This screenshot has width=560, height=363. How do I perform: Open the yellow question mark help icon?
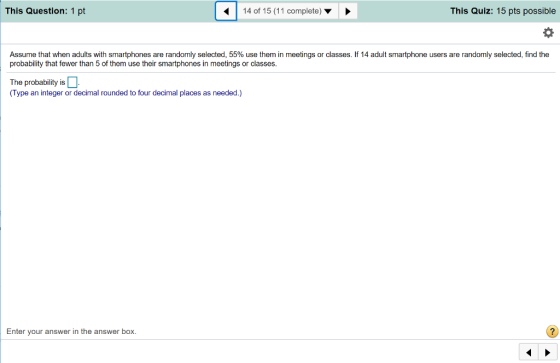click(x=552, y=331)
